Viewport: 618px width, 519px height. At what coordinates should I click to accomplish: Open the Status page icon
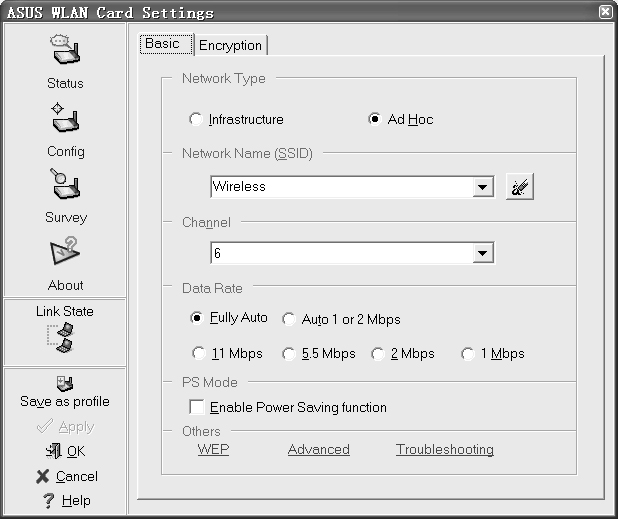[x=65, y=53]
